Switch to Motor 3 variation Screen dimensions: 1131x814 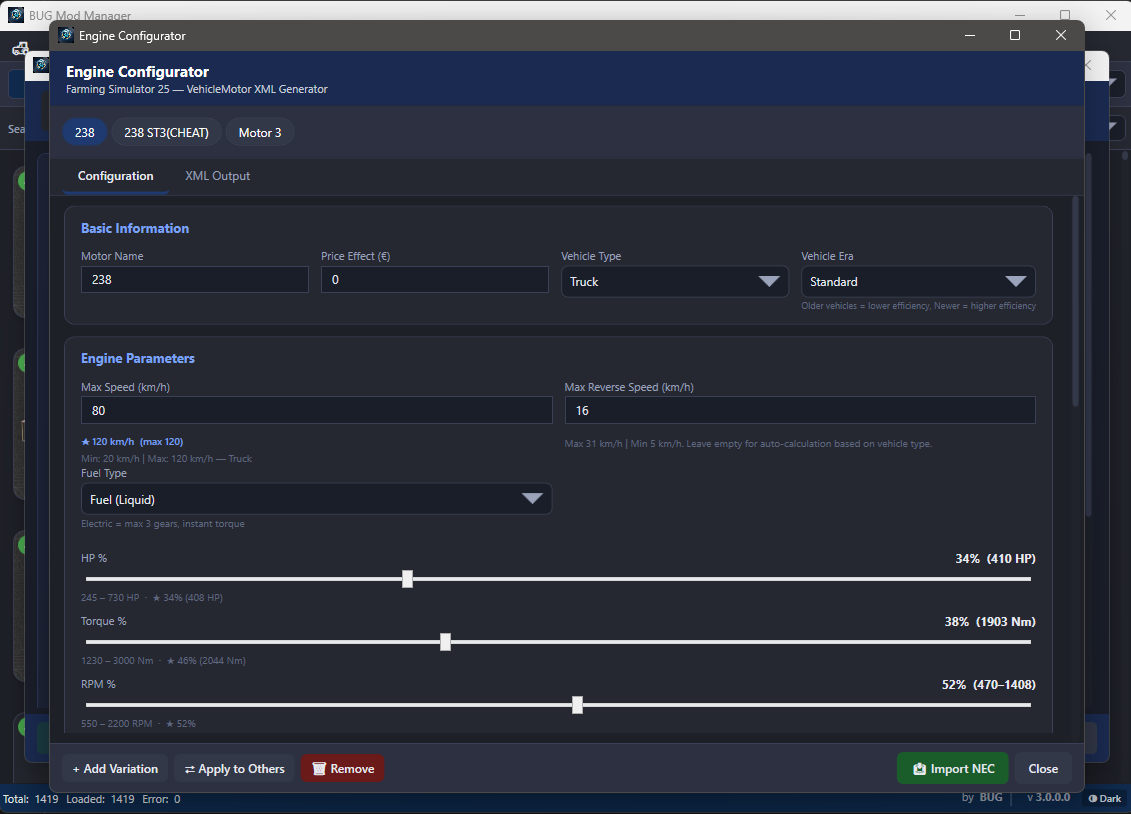pyautogui.click(x=260, y=133)
